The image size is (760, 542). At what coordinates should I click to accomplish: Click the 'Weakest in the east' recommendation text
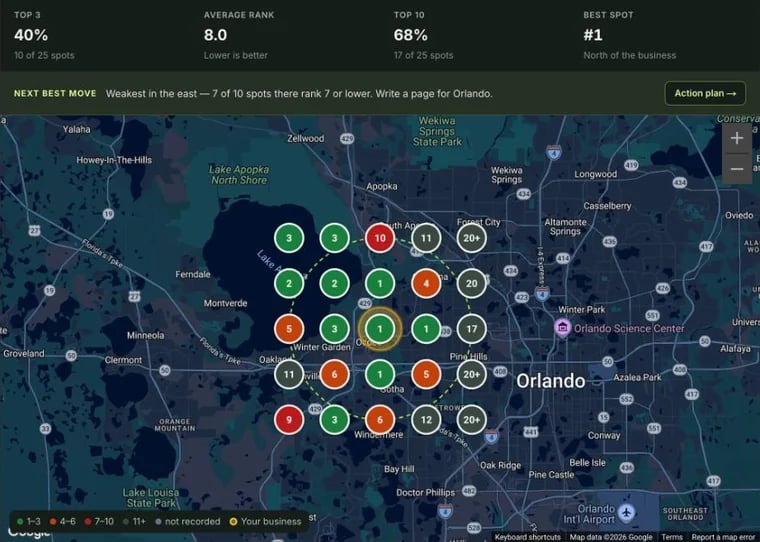pos(299,94)
